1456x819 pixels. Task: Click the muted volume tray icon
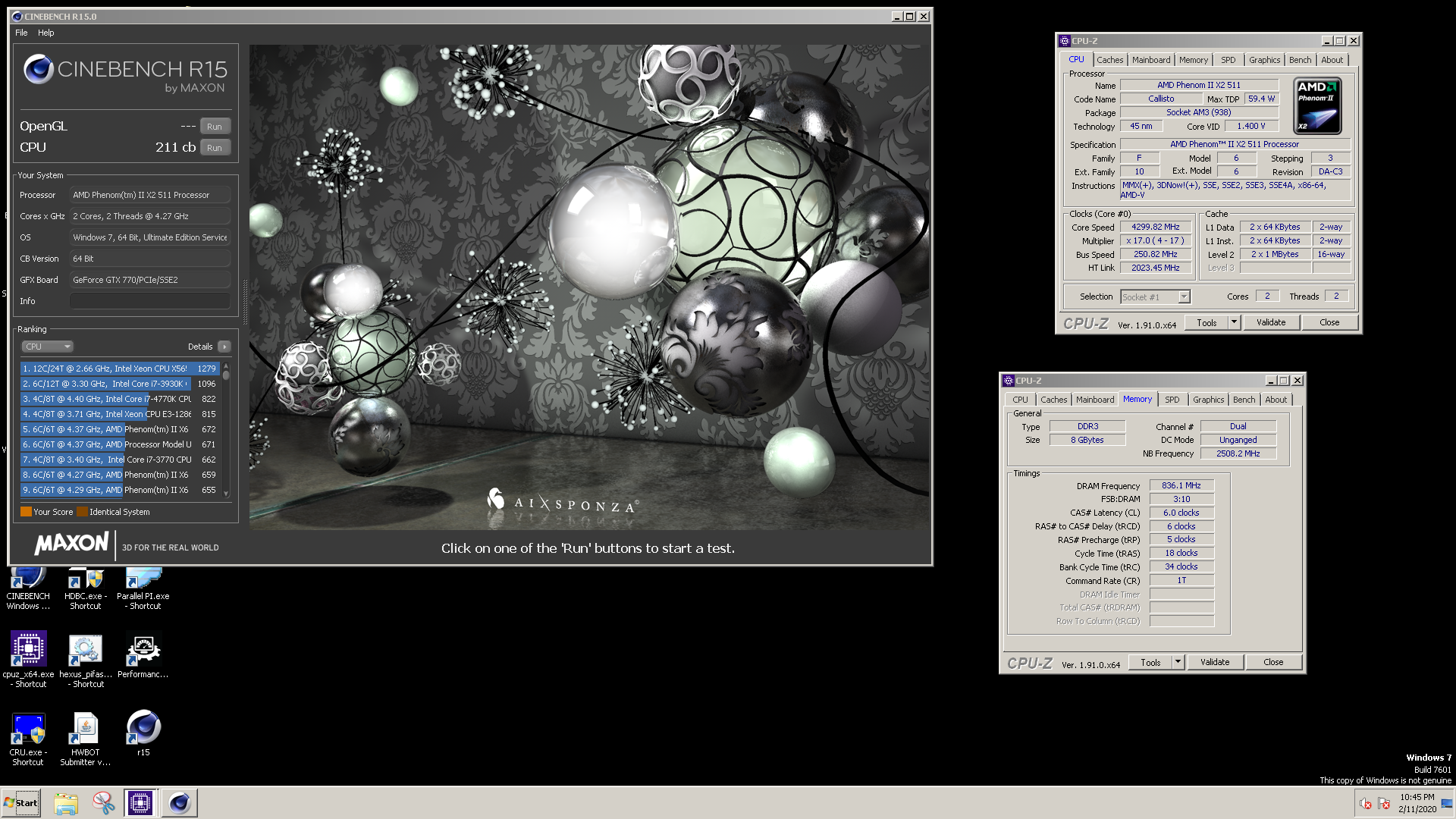pyautogui.click(x=1365, y=804)
